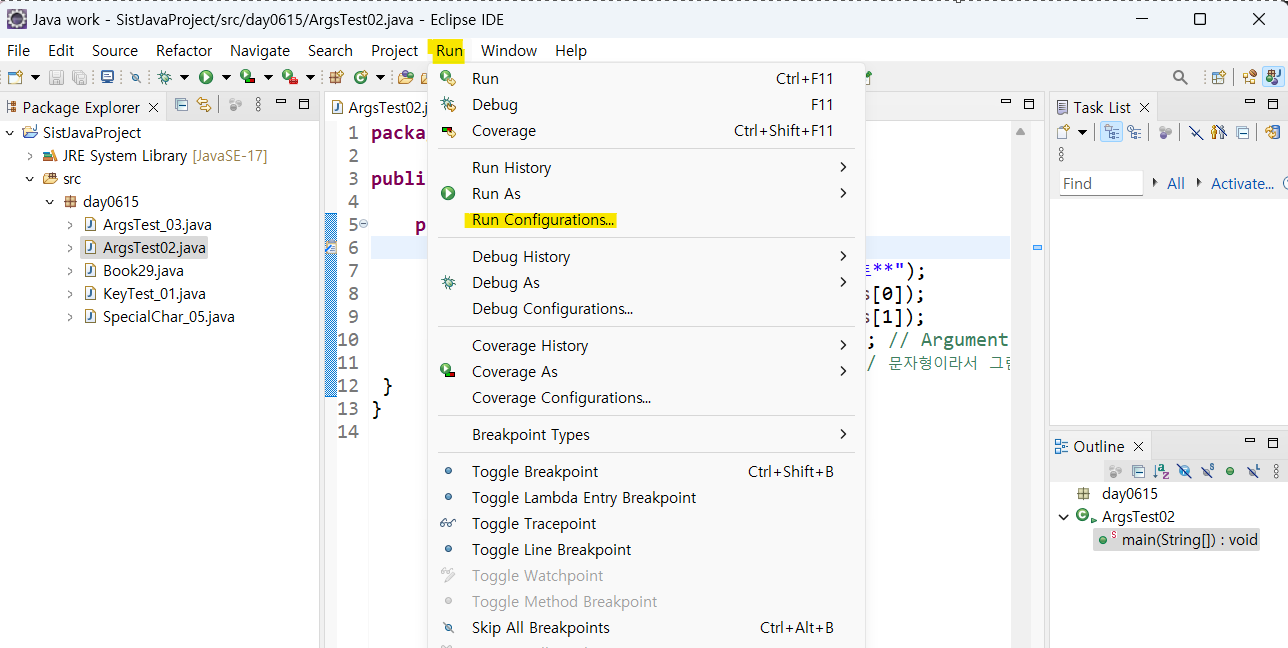The height and width of the screenshot is (648, 1288).
Task: Collapse All in Outline toolbar
Action: (x=1139, y=471)
